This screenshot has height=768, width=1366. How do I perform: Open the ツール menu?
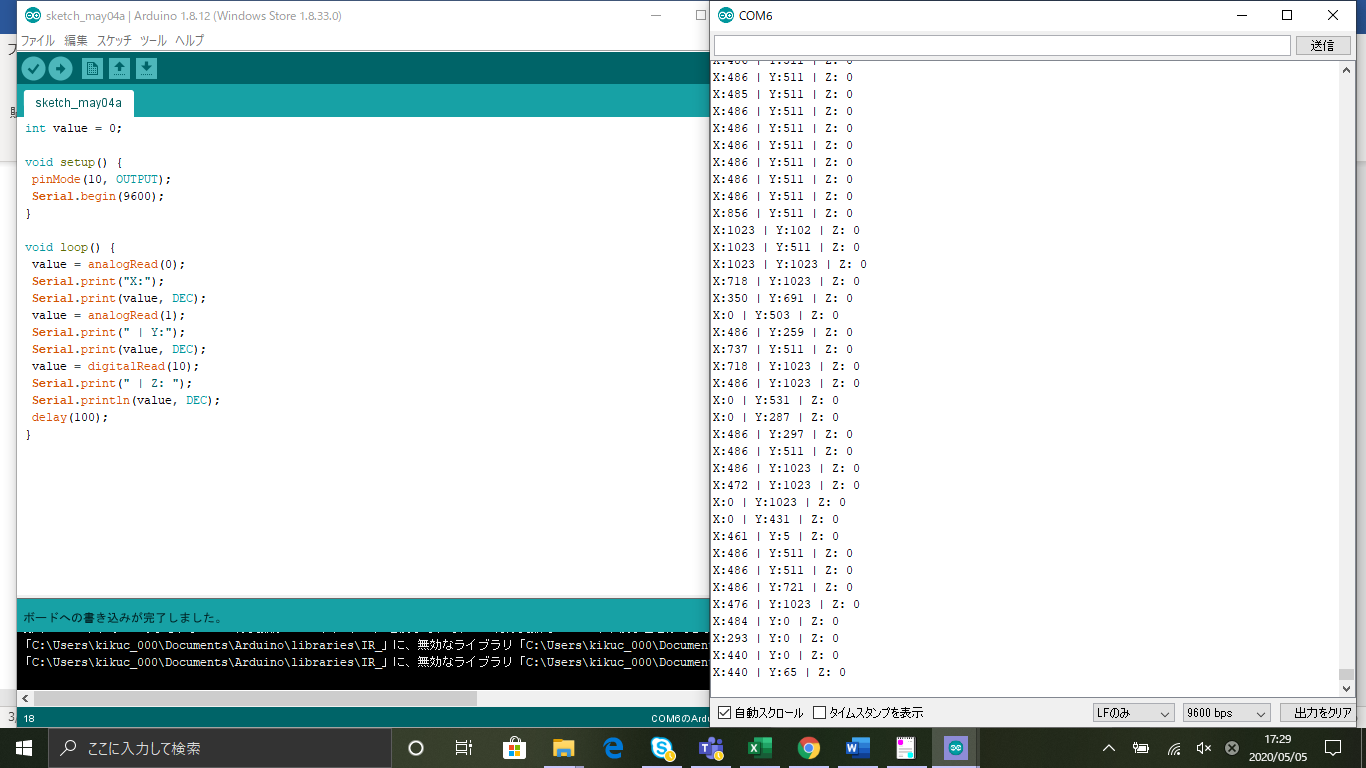153,41
